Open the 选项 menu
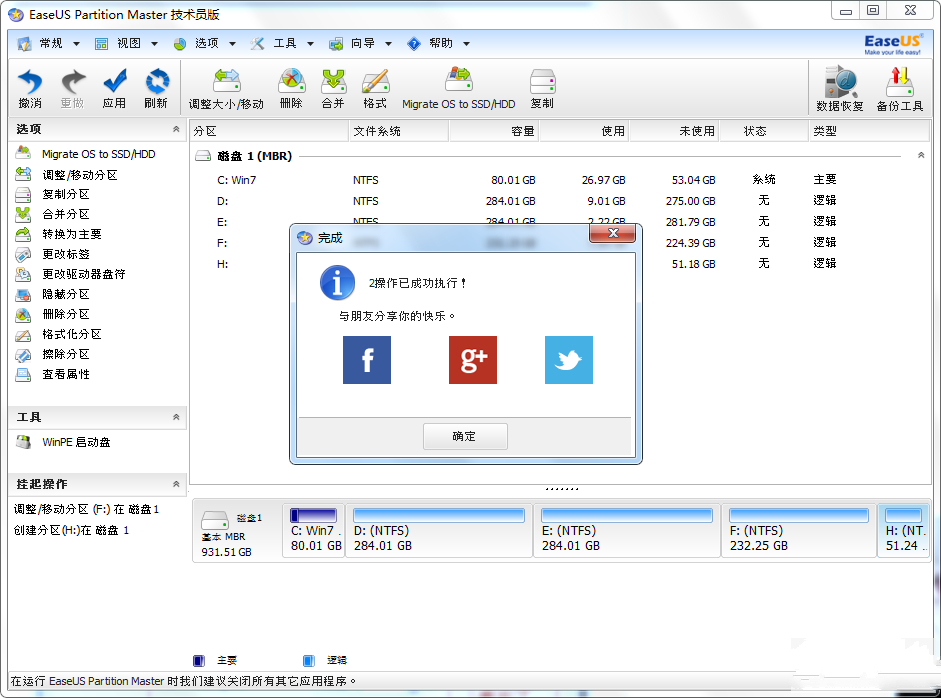The height and width of the screenshot is (698, 941). pyautogui.click(x=205, y=43)
